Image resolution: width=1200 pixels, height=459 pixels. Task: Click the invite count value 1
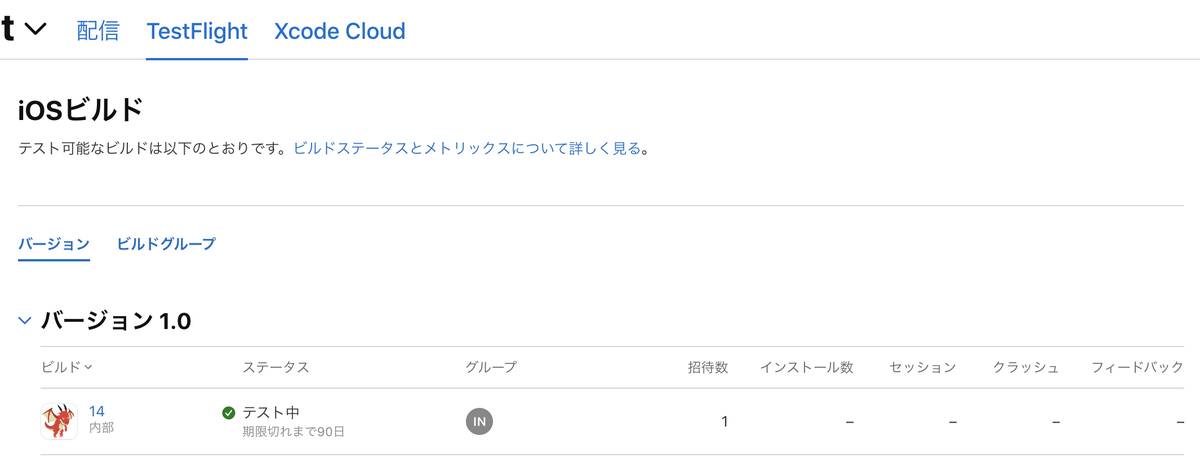[x=724, y=422]
